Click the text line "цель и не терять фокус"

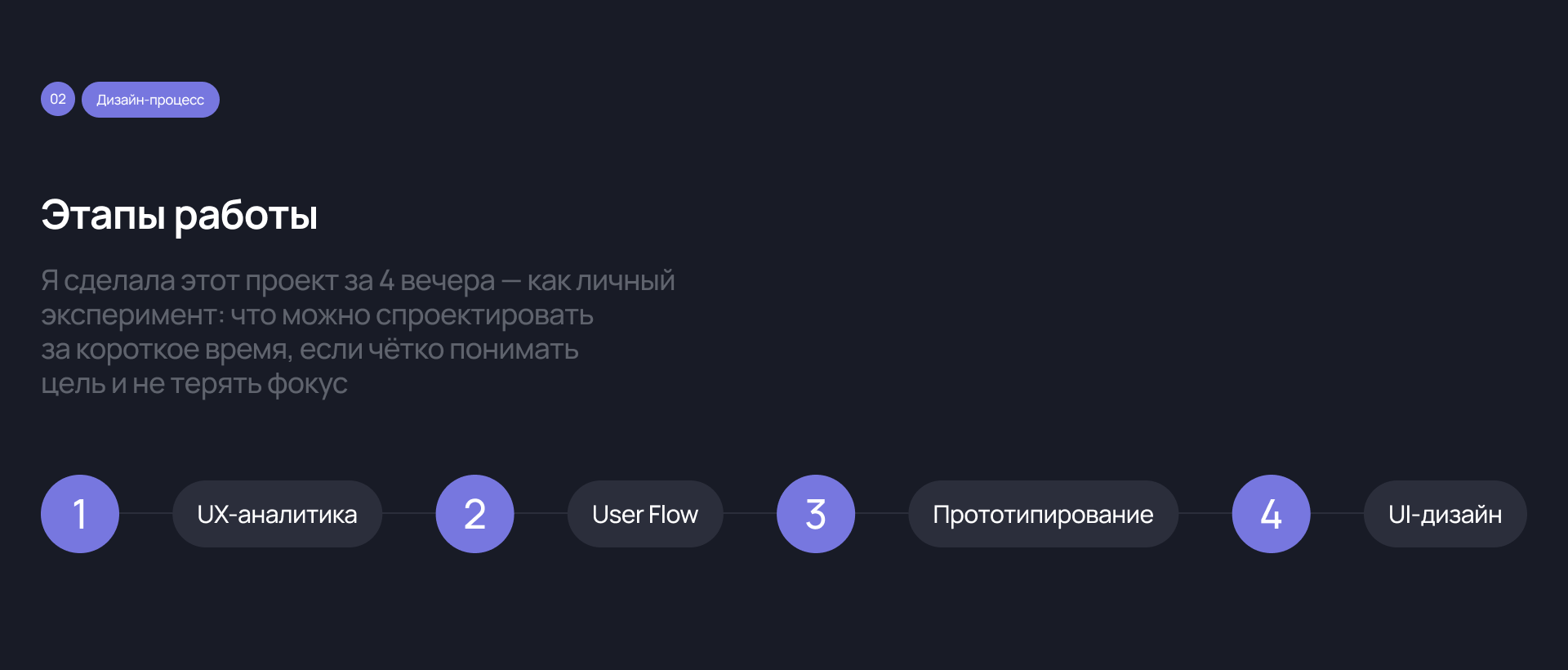point(194,383)
